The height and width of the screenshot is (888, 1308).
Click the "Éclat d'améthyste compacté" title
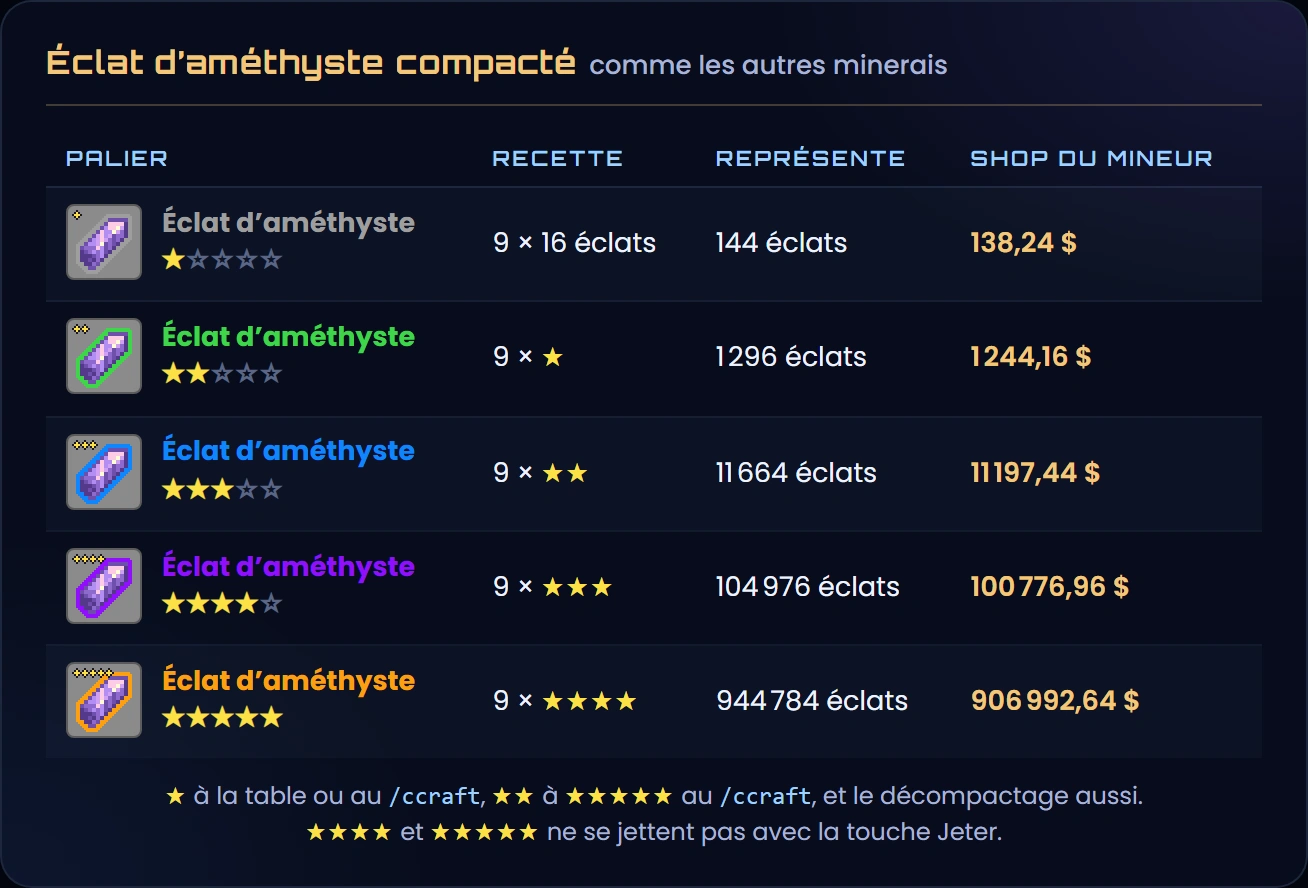(311, 62)
